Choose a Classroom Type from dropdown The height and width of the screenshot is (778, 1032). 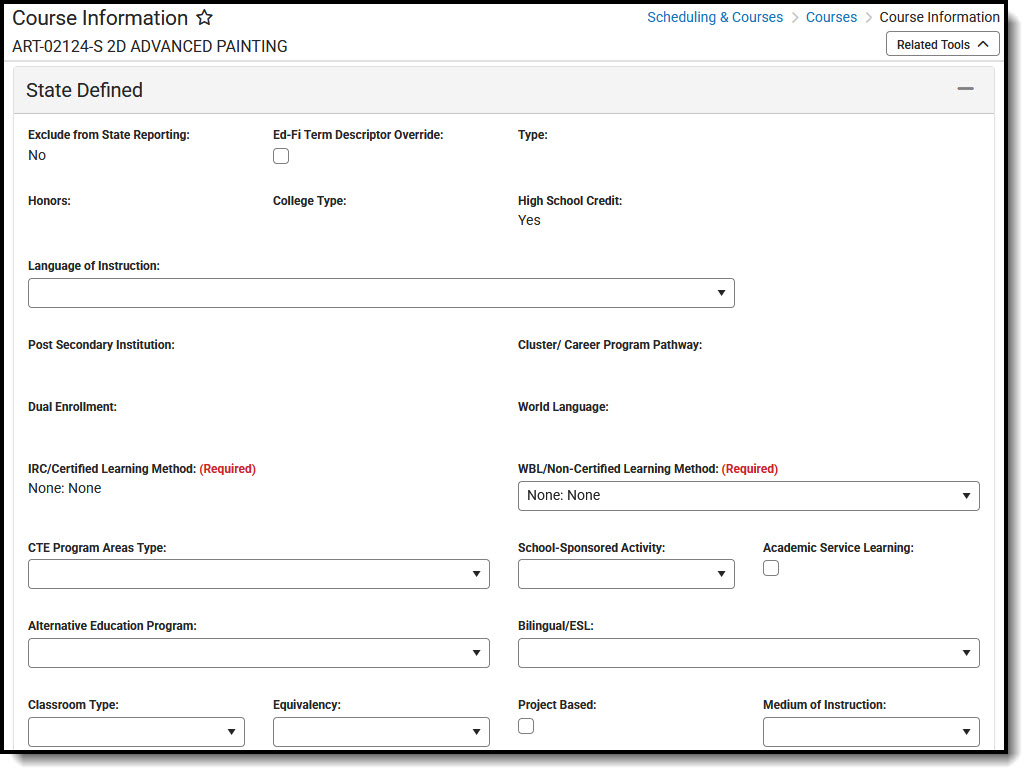click(136, 732)
